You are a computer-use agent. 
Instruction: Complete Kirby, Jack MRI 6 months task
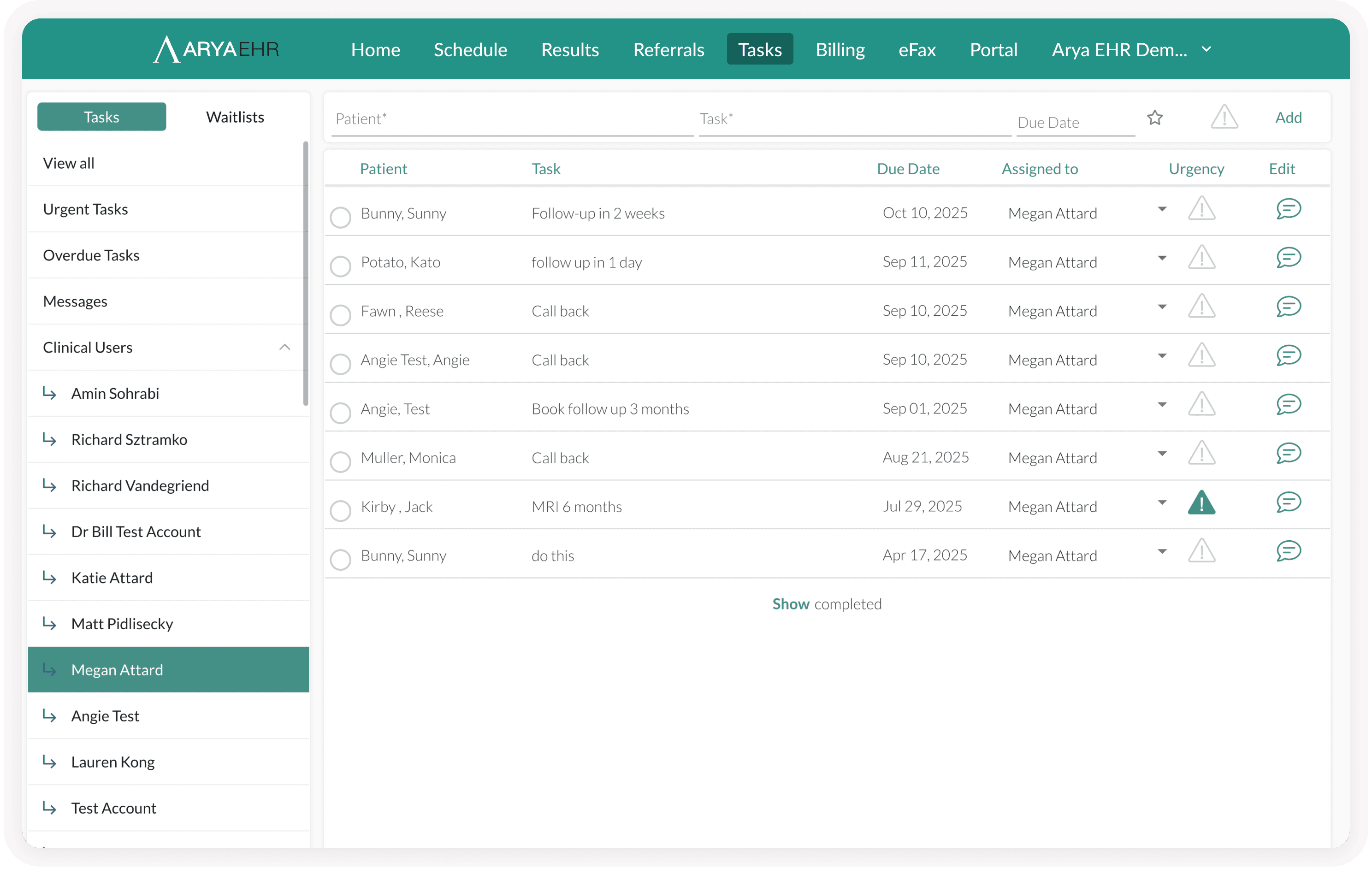tap(341, 511)
